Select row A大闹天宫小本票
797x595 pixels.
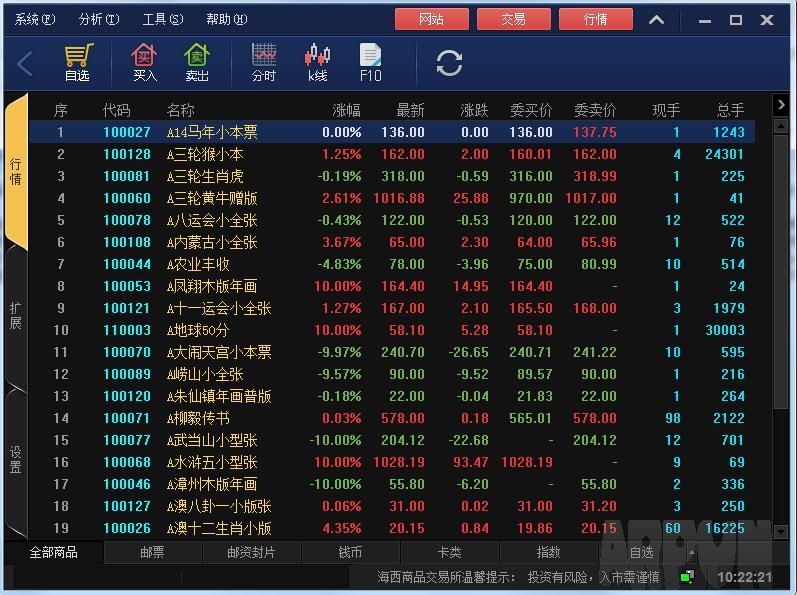pos(392,352)
